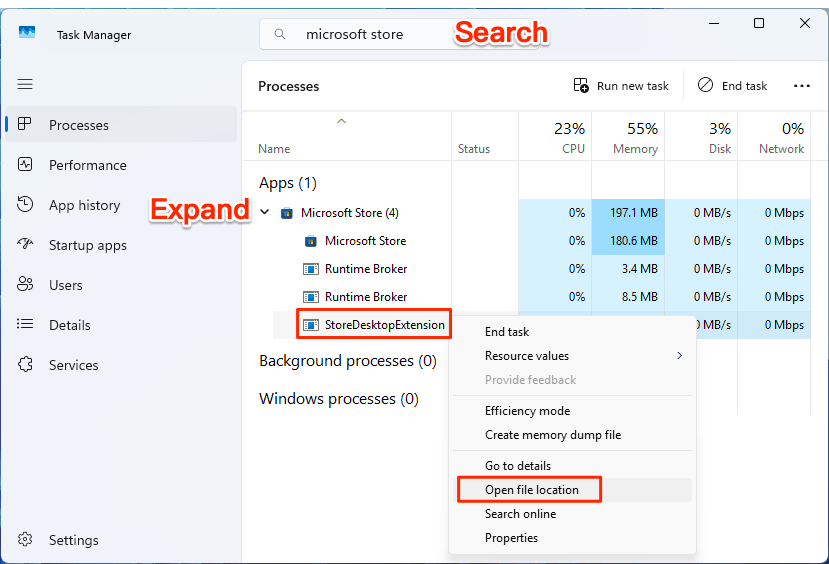Open the Startup apps page
The image size is (829, 564).
point(121,245)
